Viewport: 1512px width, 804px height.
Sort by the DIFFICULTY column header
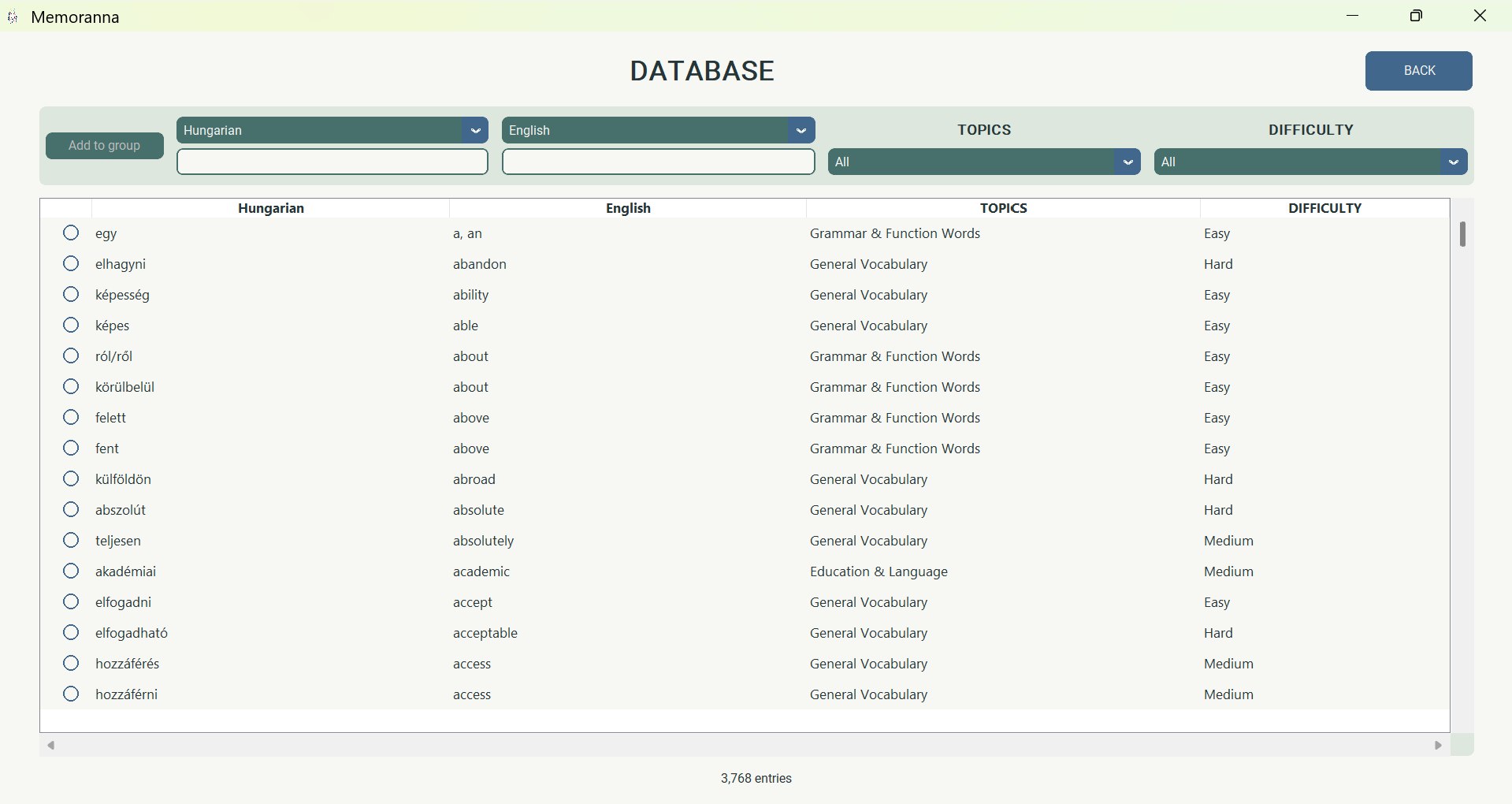click(x=1324, y=208)
